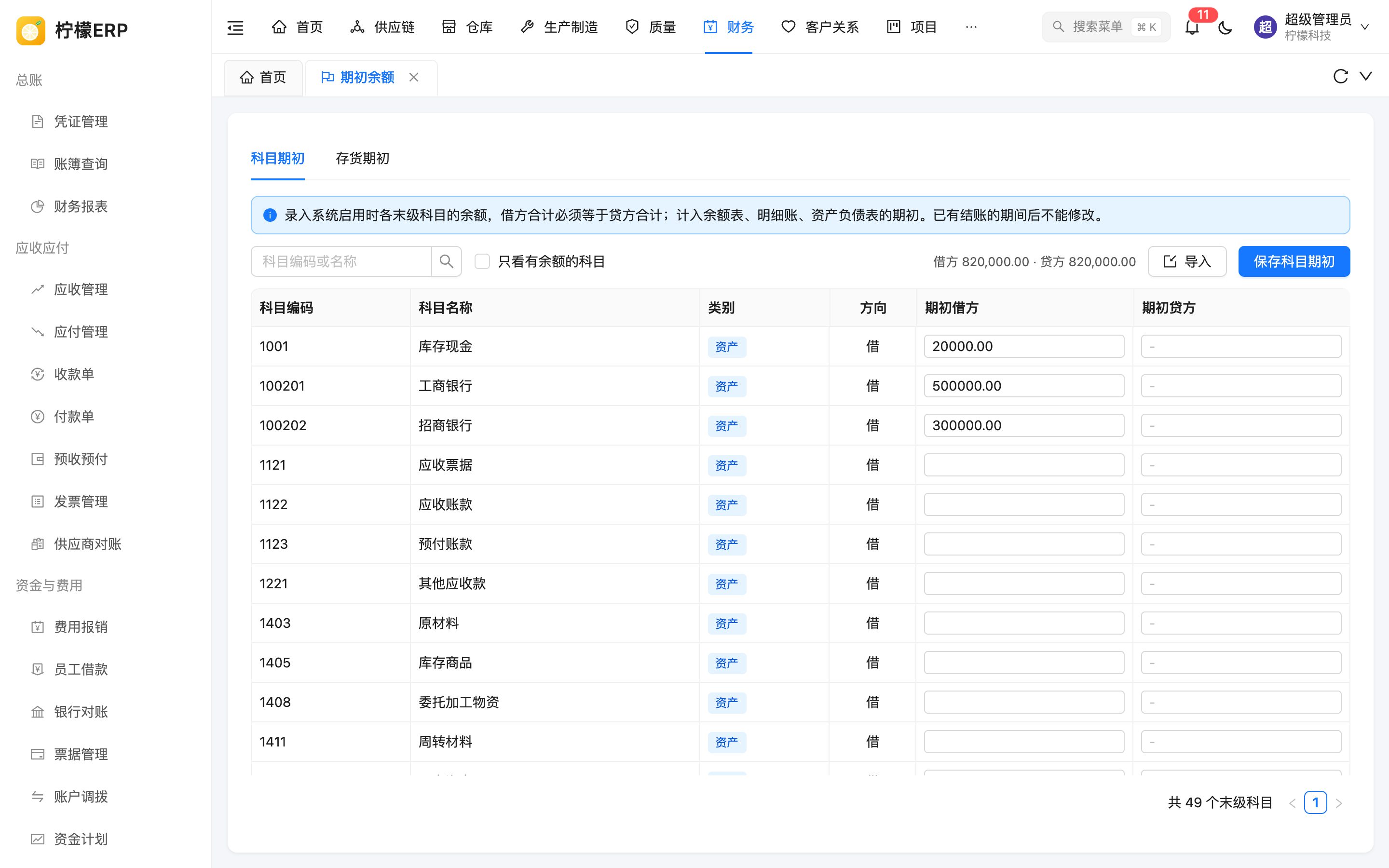Switch to the 首页 page tab
The height and width of the screenshot is (868, 1389).
click(263, 78)
